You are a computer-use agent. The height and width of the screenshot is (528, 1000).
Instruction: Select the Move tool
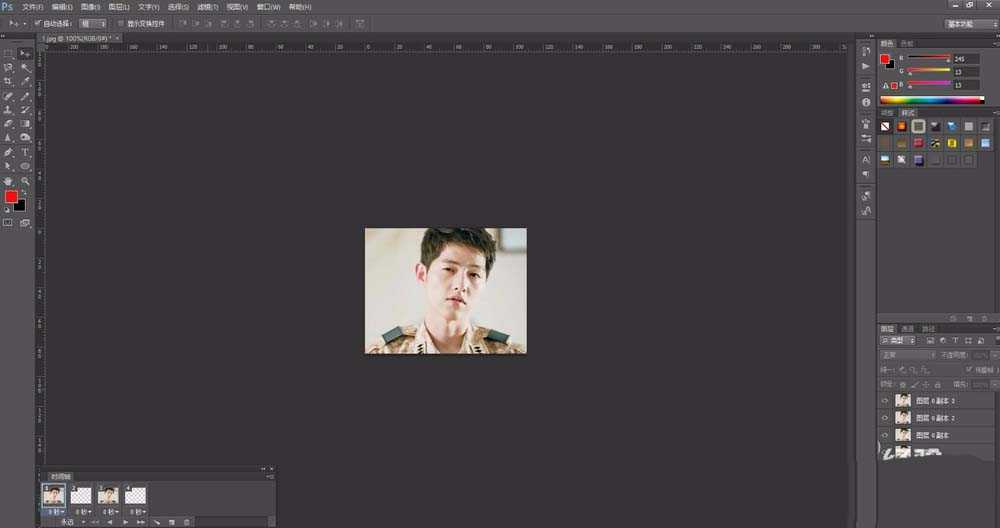click(x=25, y=54)
